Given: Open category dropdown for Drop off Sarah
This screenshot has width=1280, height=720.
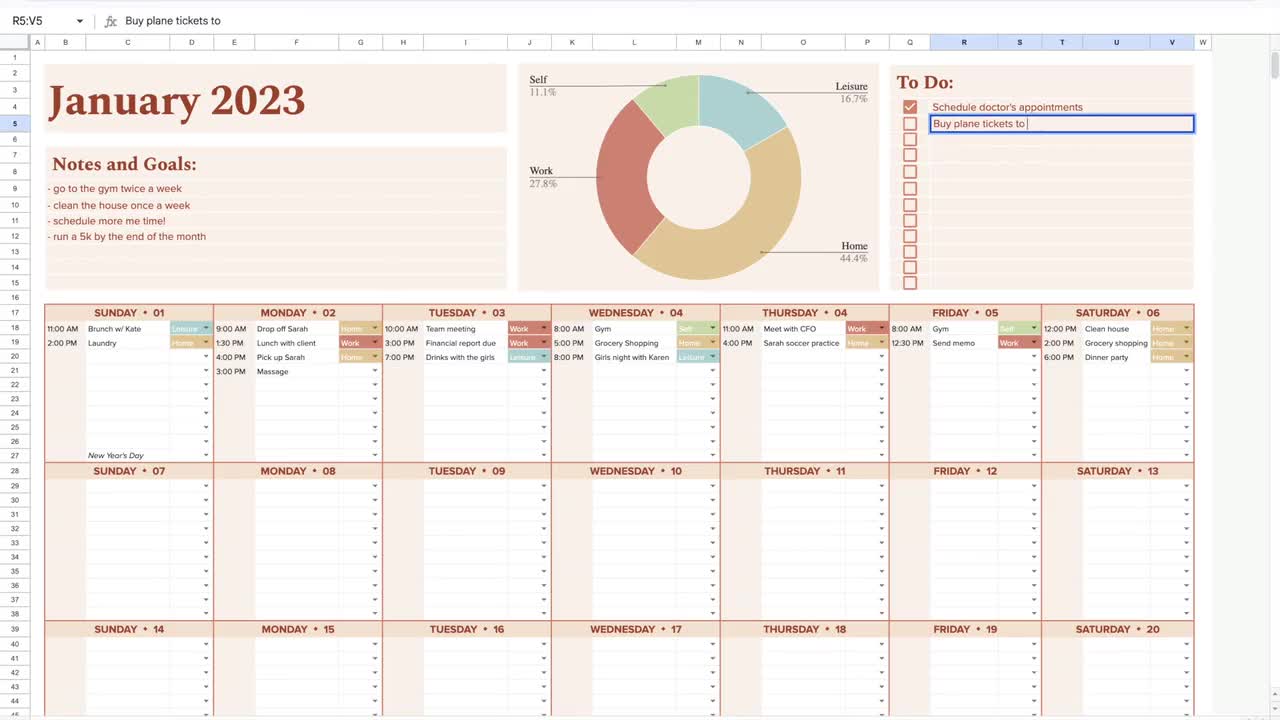Looking at the screenshot, I should (x=375, y=329).
